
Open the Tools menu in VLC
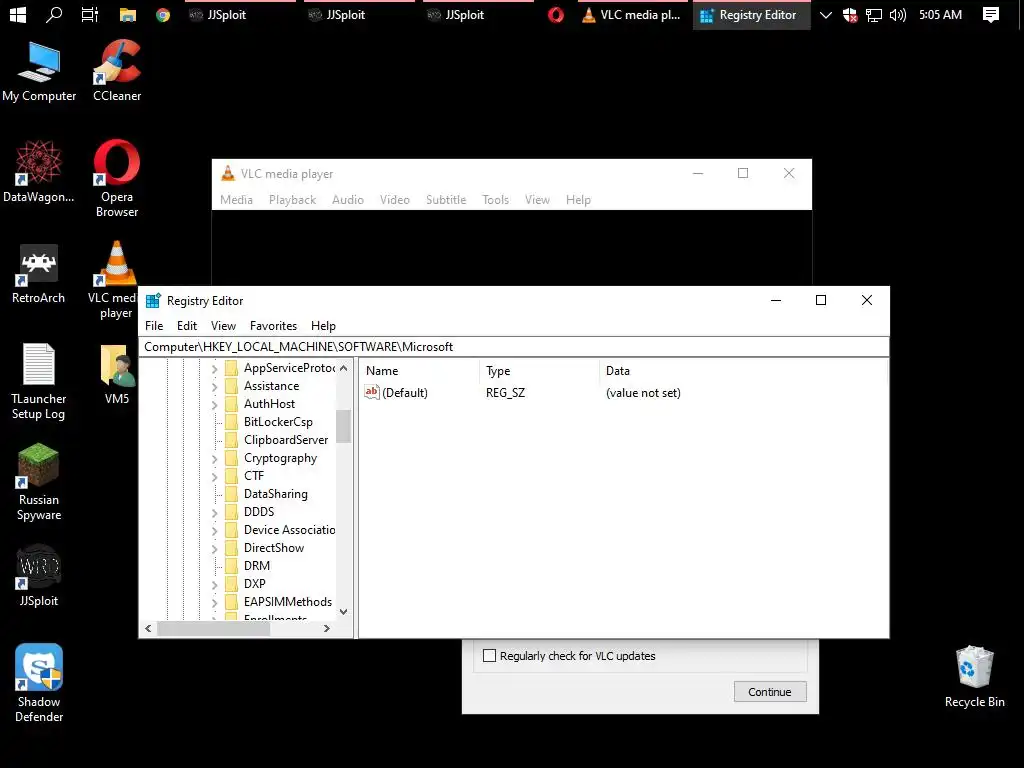click(x=495, y=200)
